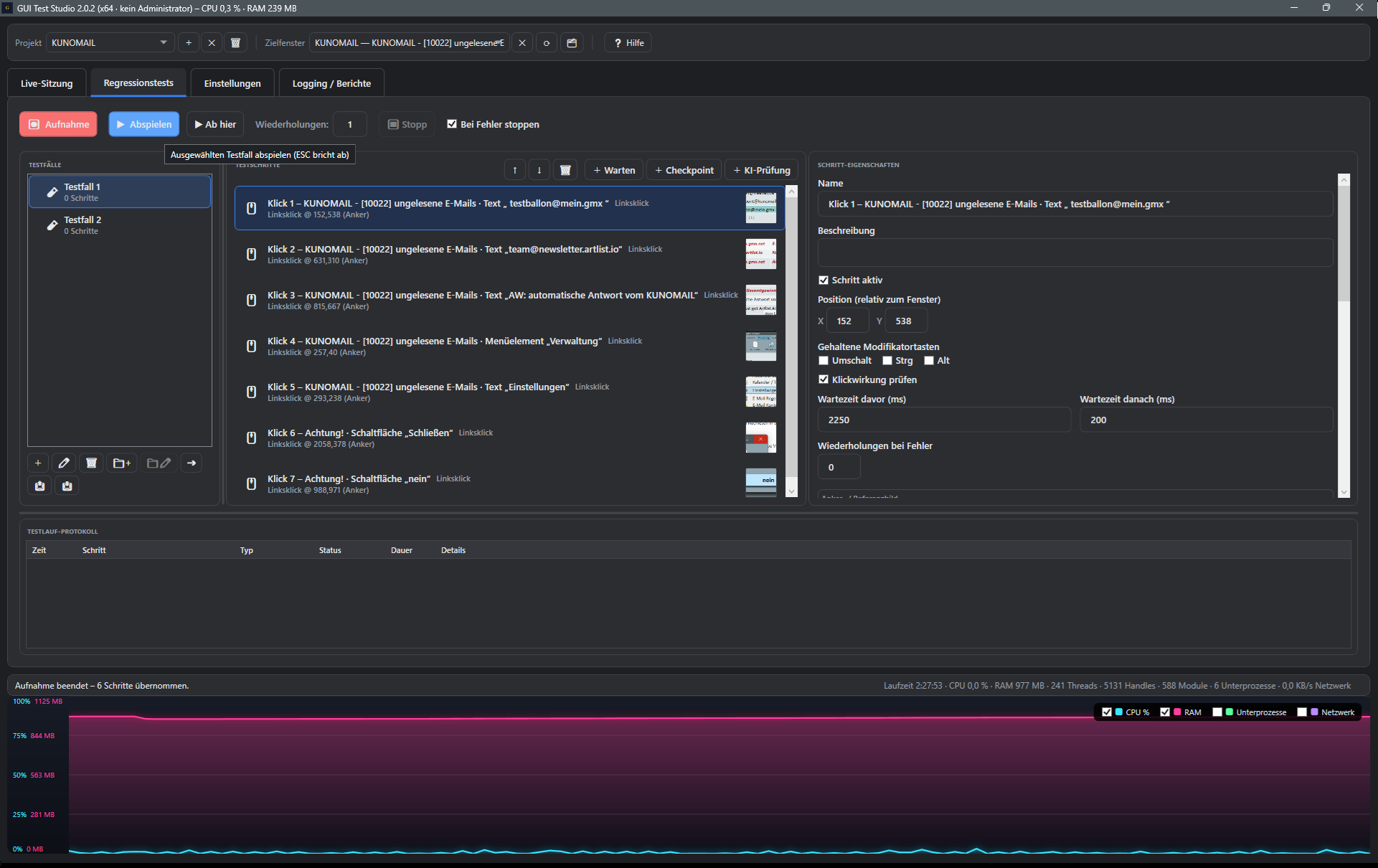Add a KI-Prüfung step
This screenshot has height=868, width=1378.
(x=762, y=170)
